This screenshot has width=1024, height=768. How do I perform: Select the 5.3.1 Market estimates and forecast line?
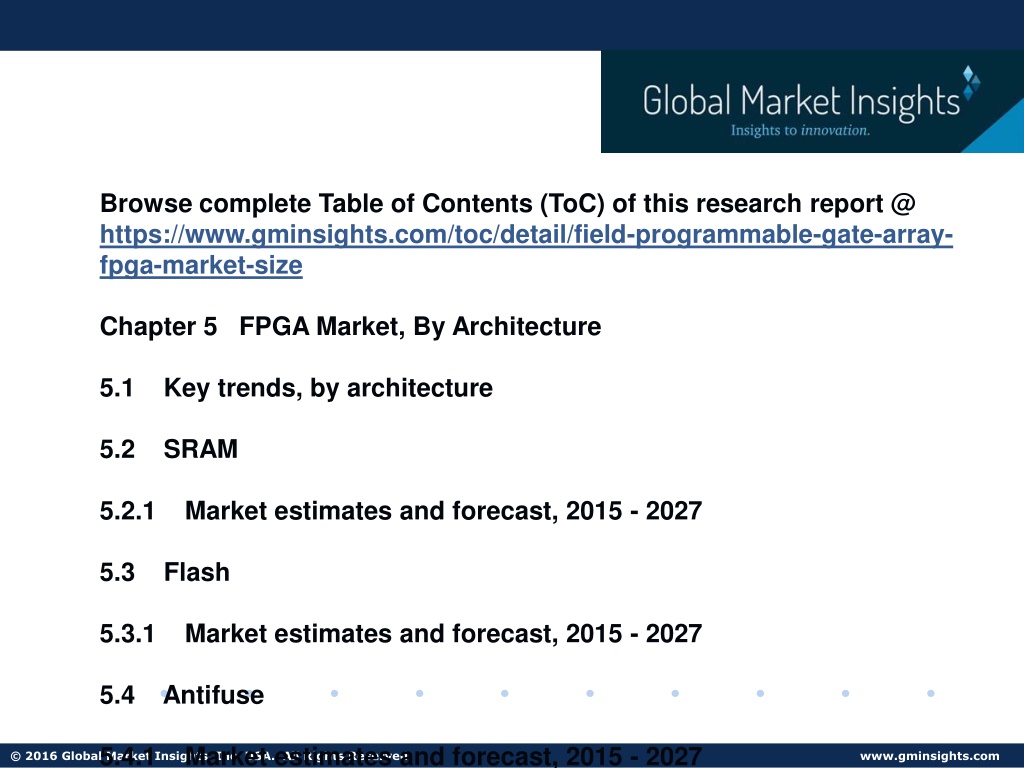(400, 633)
